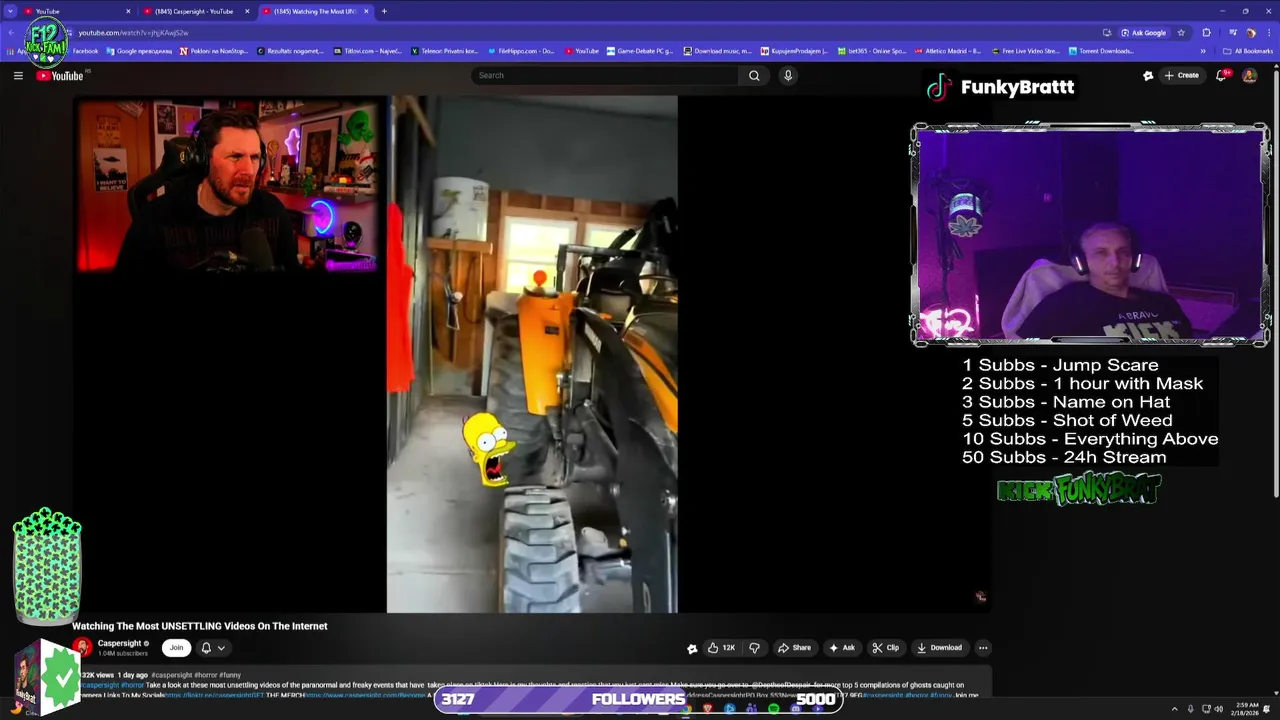Screen dimensions: 1280x720
Task: Open the FileHippo.com bookmark
Action: [x=520, y=51]
